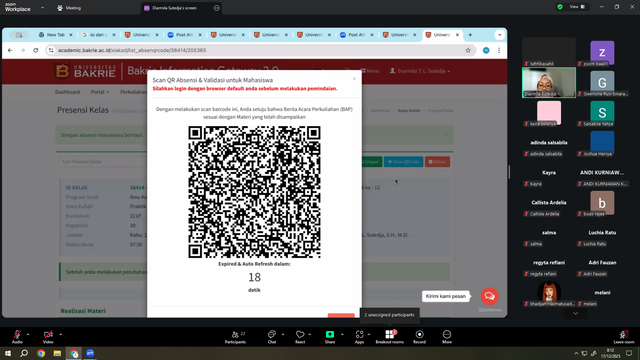Click the green encryption shield icon

[x=560, y=7]
